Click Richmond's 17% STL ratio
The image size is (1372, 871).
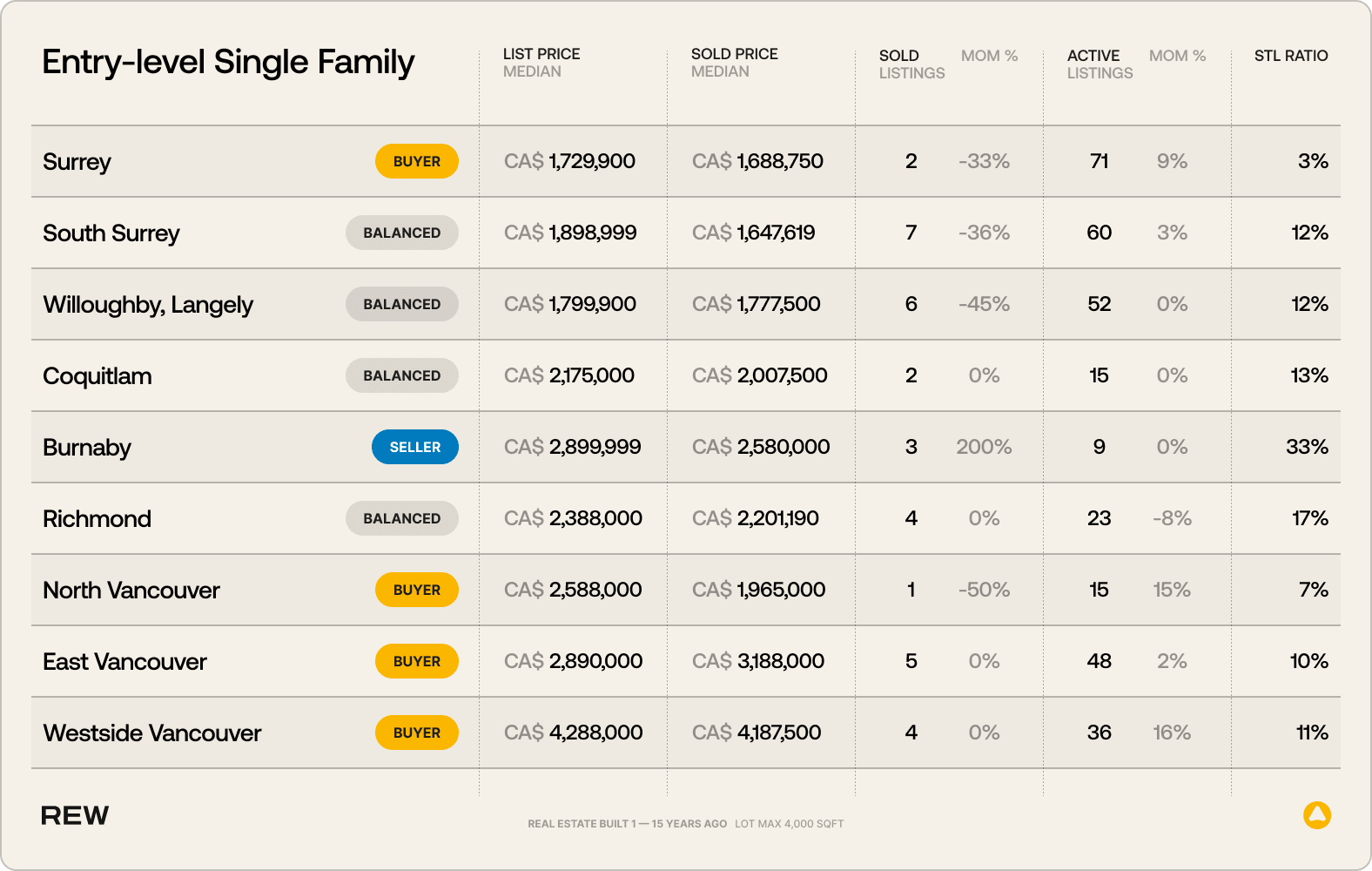pyautogui.click(x=1310, y=518)
